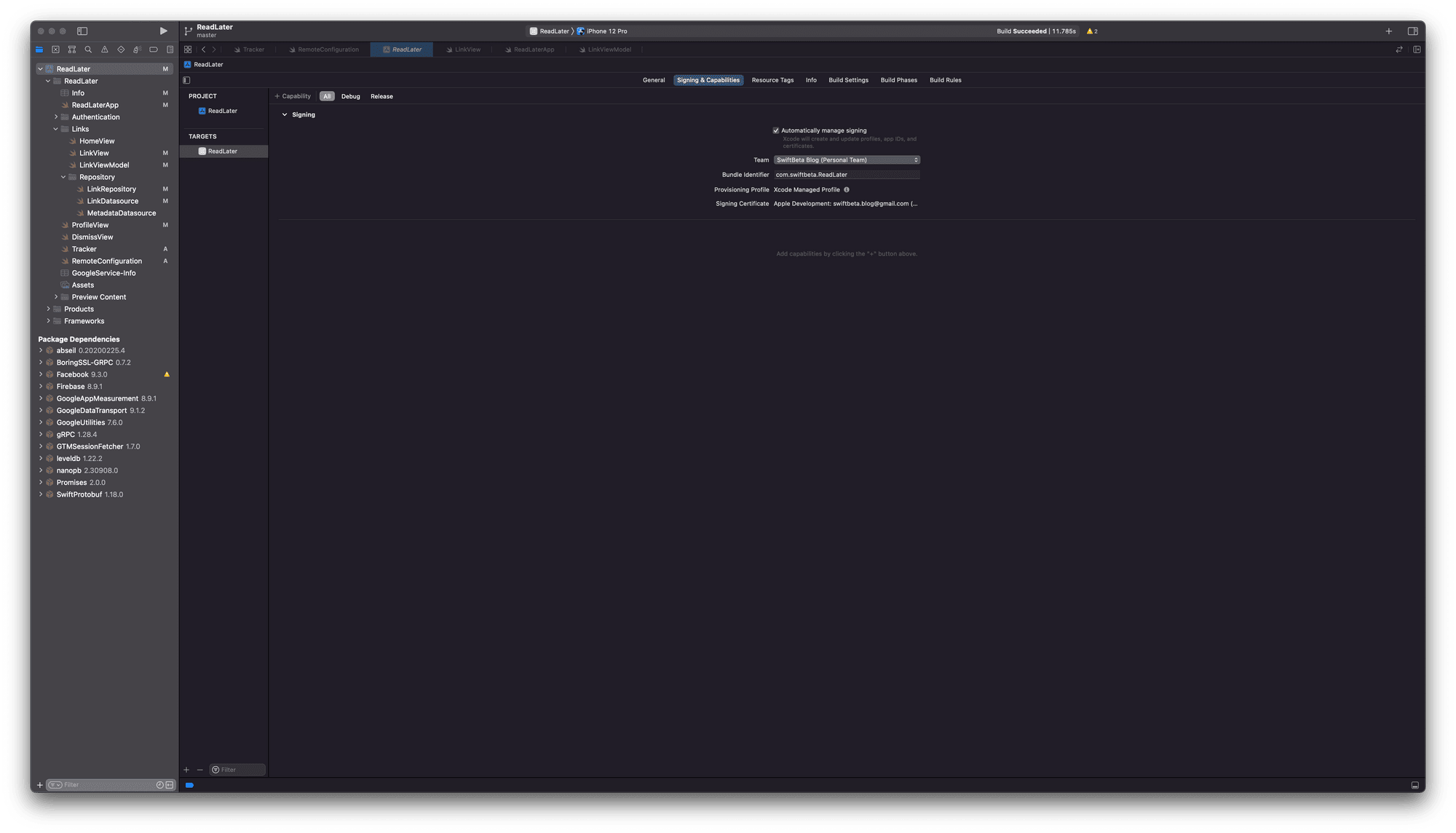This screenshot has width=1456, height=833.
Task: Collapse the root ReadLater project
Action: click(x=41, y=69)
